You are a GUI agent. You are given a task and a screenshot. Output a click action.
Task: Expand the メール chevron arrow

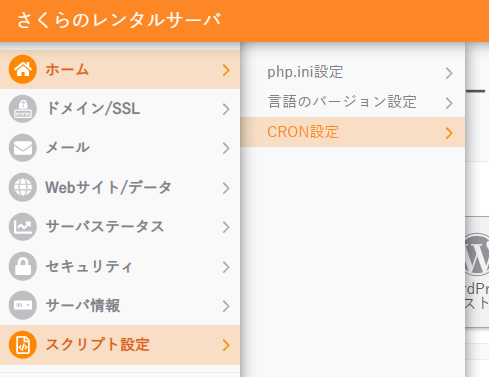click(226, 148)
